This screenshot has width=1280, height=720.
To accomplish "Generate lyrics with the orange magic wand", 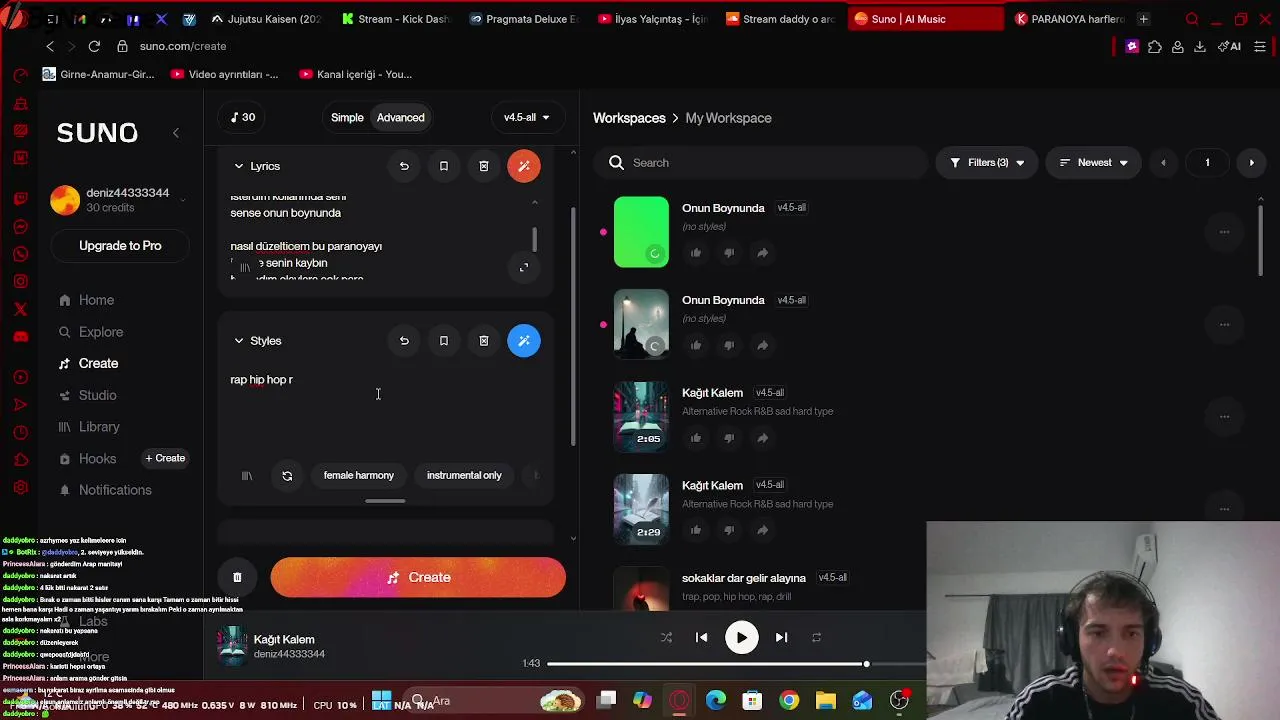I will [x=524, y=166].
